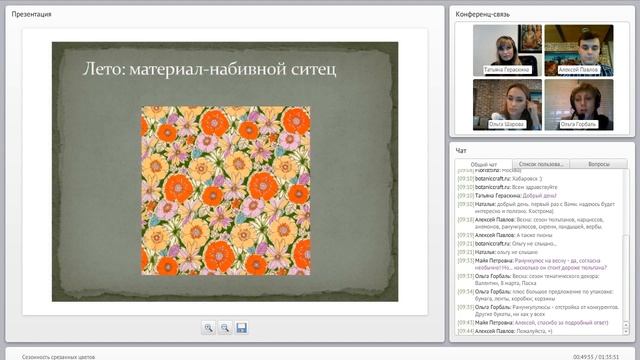Select Алексей Павлов video thumbnail
Image resolution: width=640 pixels, height=360 pixels.
pyautogui.click(x=579, y=50)
